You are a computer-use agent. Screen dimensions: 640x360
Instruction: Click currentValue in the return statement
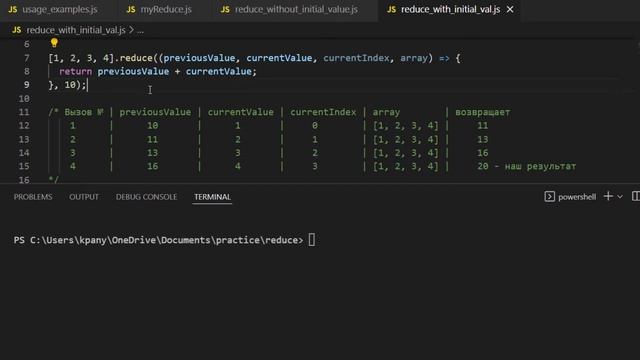(218, 71)
